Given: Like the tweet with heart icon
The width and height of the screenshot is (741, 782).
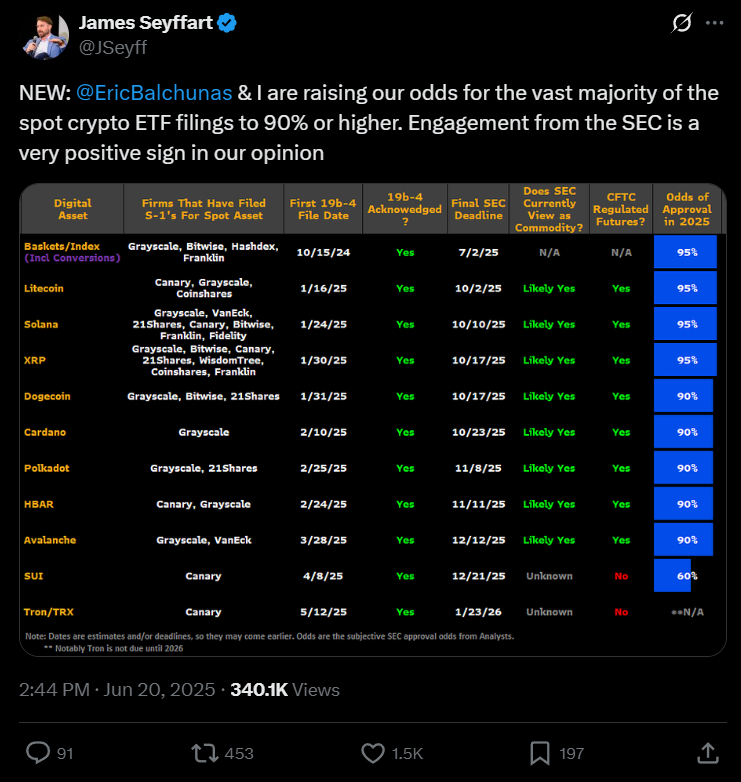Looking at the screenshot, I should 373,752.
